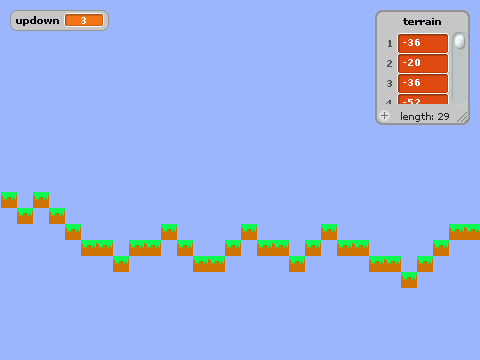The height and width of the screenshot is (360, 480).
Task: Click the 'updown' variable label
Action: [x=37, y=21]
